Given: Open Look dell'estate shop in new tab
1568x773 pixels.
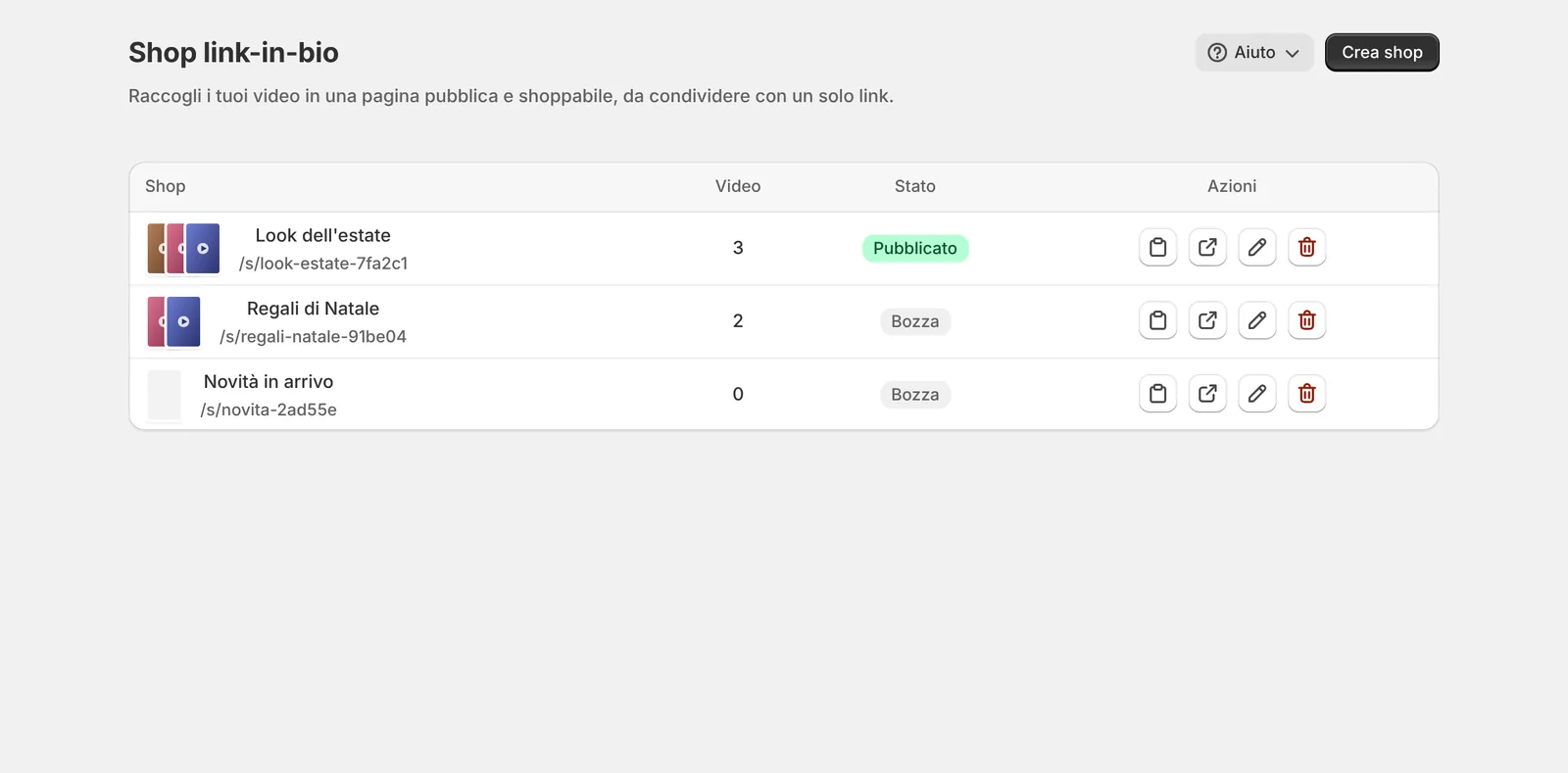Looking at the screenshot, I should [1207, 247].
